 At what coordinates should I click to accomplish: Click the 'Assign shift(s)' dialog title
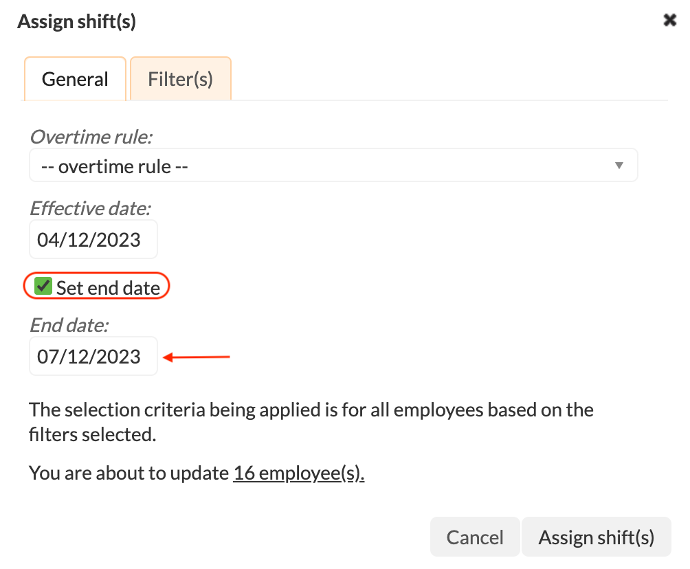77,21
